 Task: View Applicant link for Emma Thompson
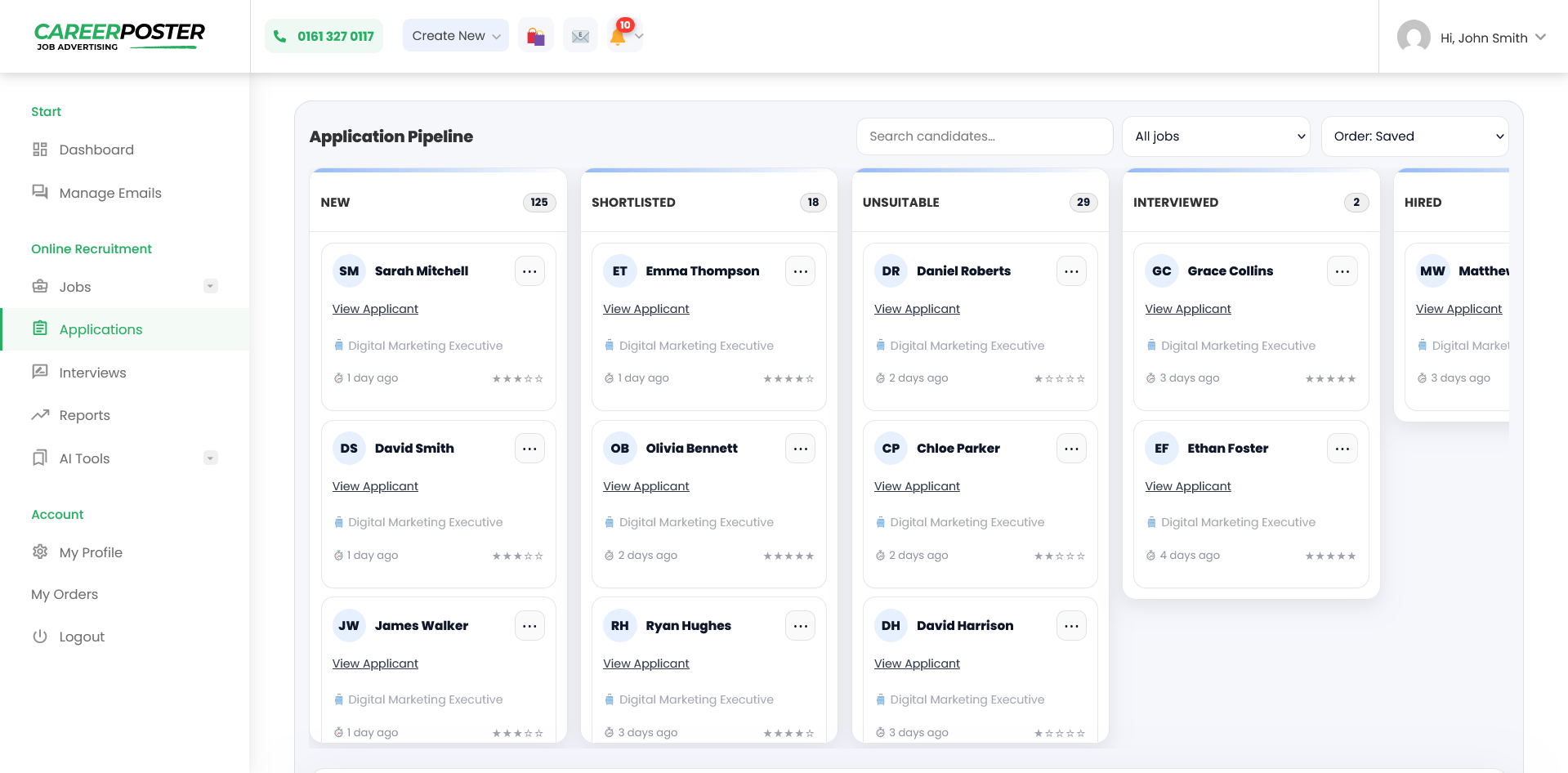pos(646,309)
